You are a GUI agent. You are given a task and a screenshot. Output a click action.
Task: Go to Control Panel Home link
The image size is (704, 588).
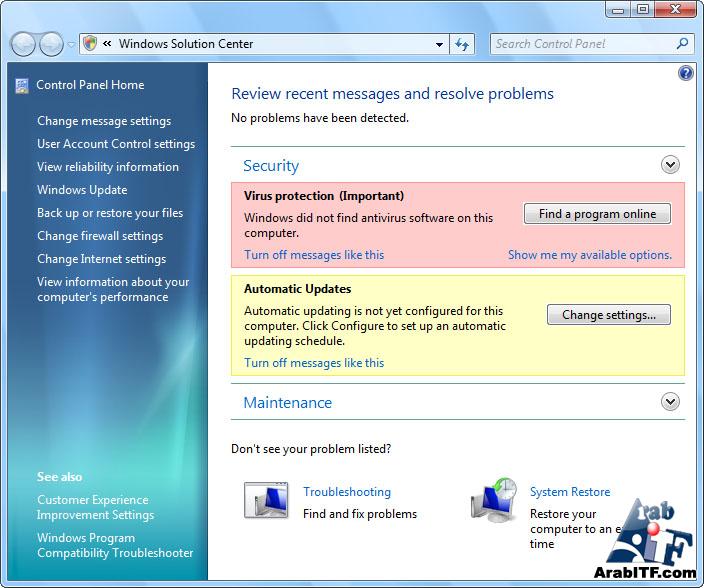[x=90, y=85]
